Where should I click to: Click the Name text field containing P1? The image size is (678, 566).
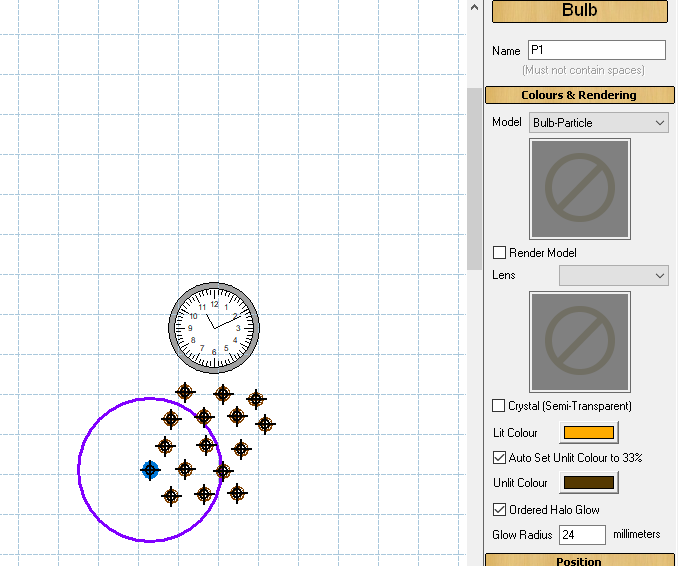pyautogui.click(x=597, y=50)
